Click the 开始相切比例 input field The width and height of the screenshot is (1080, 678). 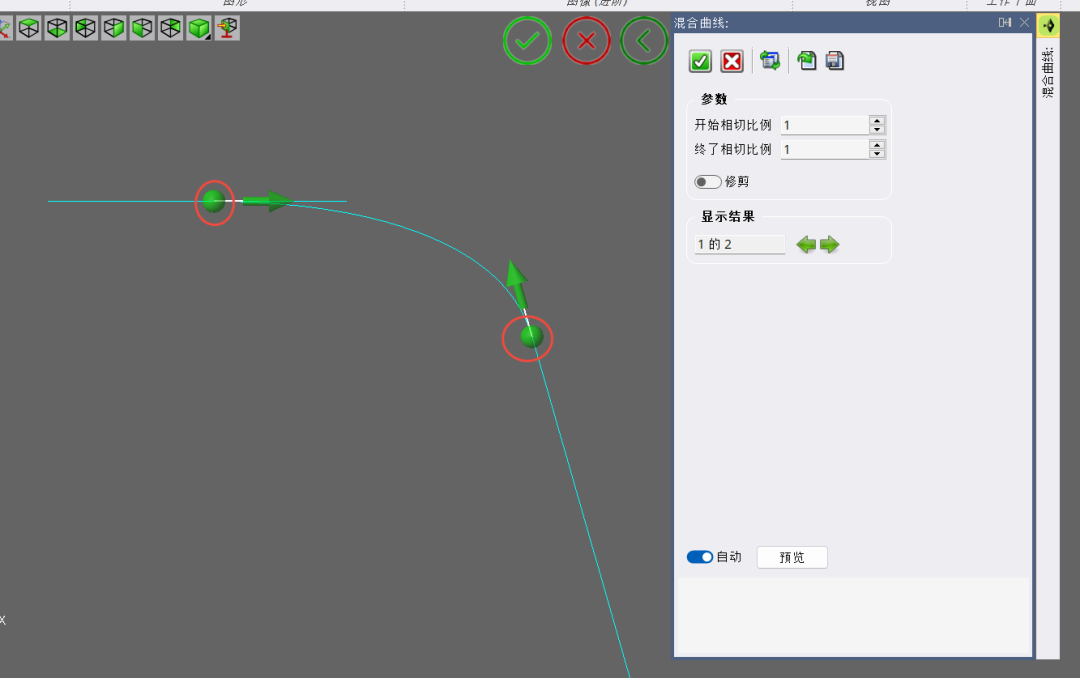point(824,125)
